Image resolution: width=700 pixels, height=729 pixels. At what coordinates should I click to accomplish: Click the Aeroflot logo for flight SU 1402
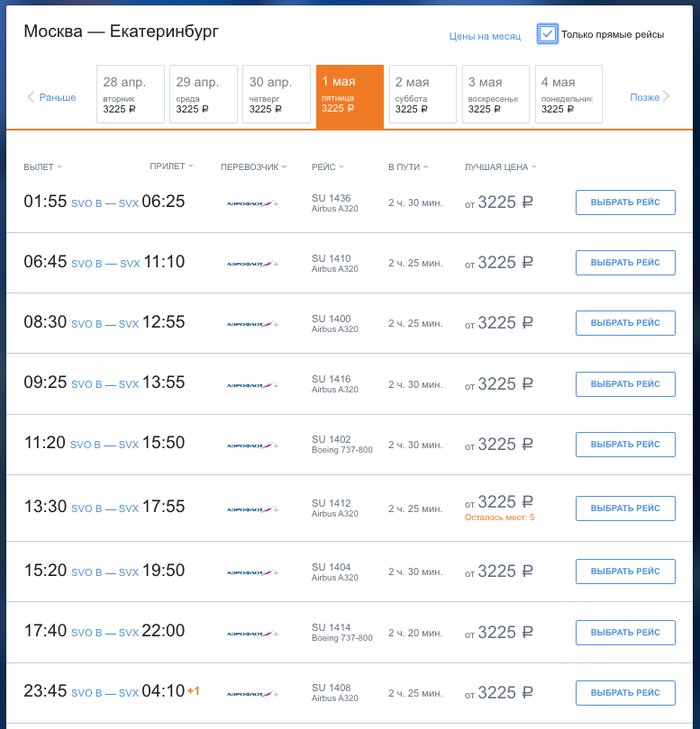point(251,446)
